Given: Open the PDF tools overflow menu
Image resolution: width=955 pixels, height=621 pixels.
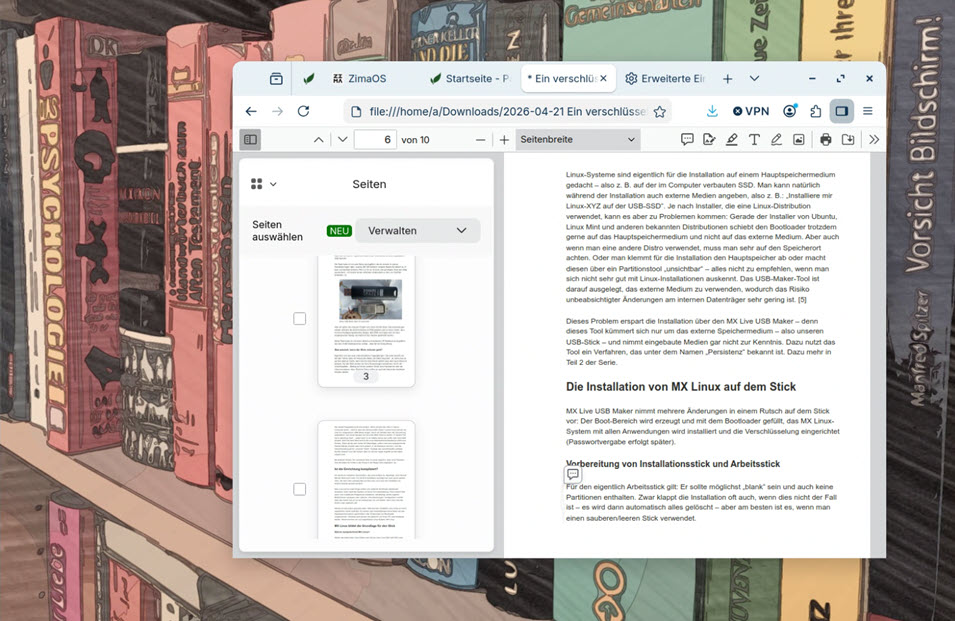Looking at the screenshot, I should tap(874, 140).
